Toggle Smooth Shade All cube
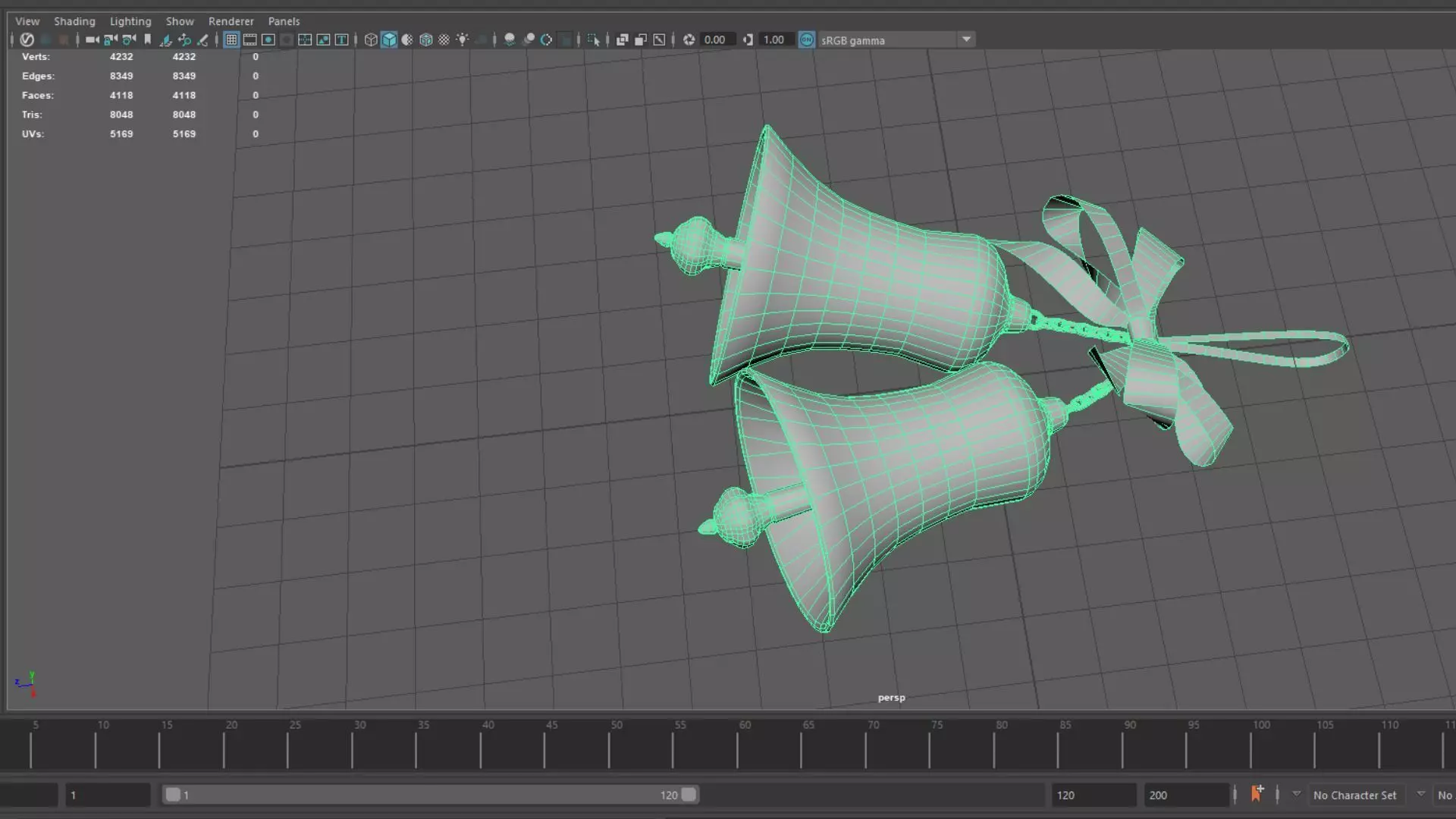This screenshot has width=1456, height=819. click(x=389, y=39)
